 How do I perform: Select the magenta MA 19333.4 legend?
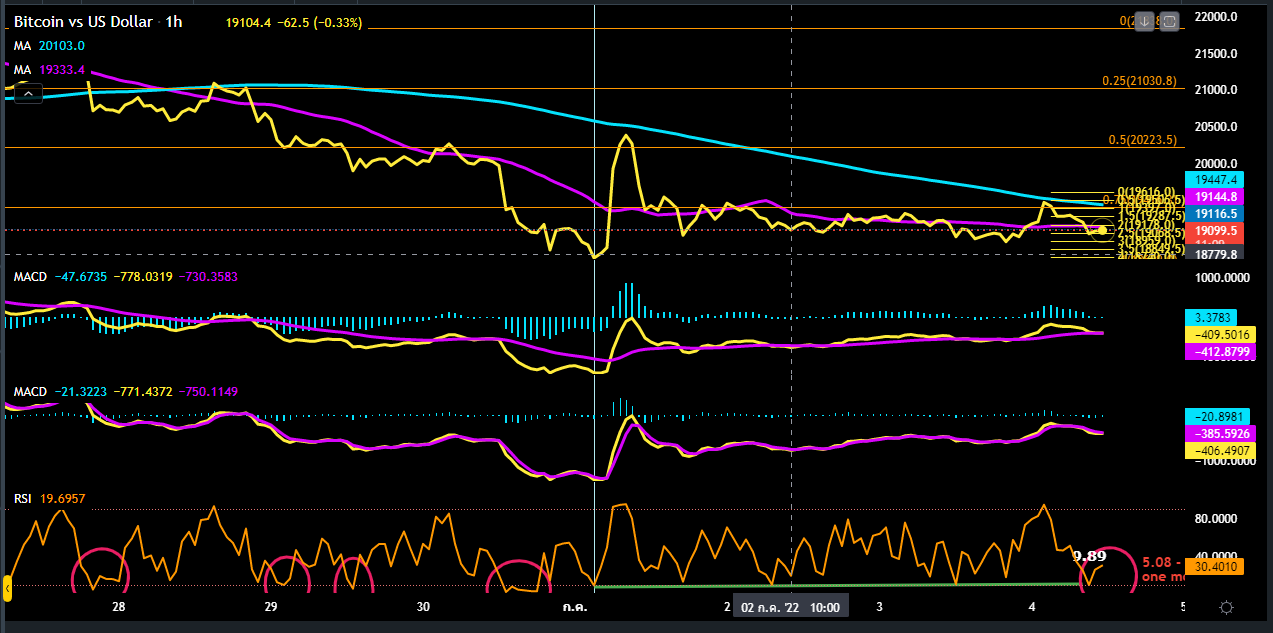[49, 70]
